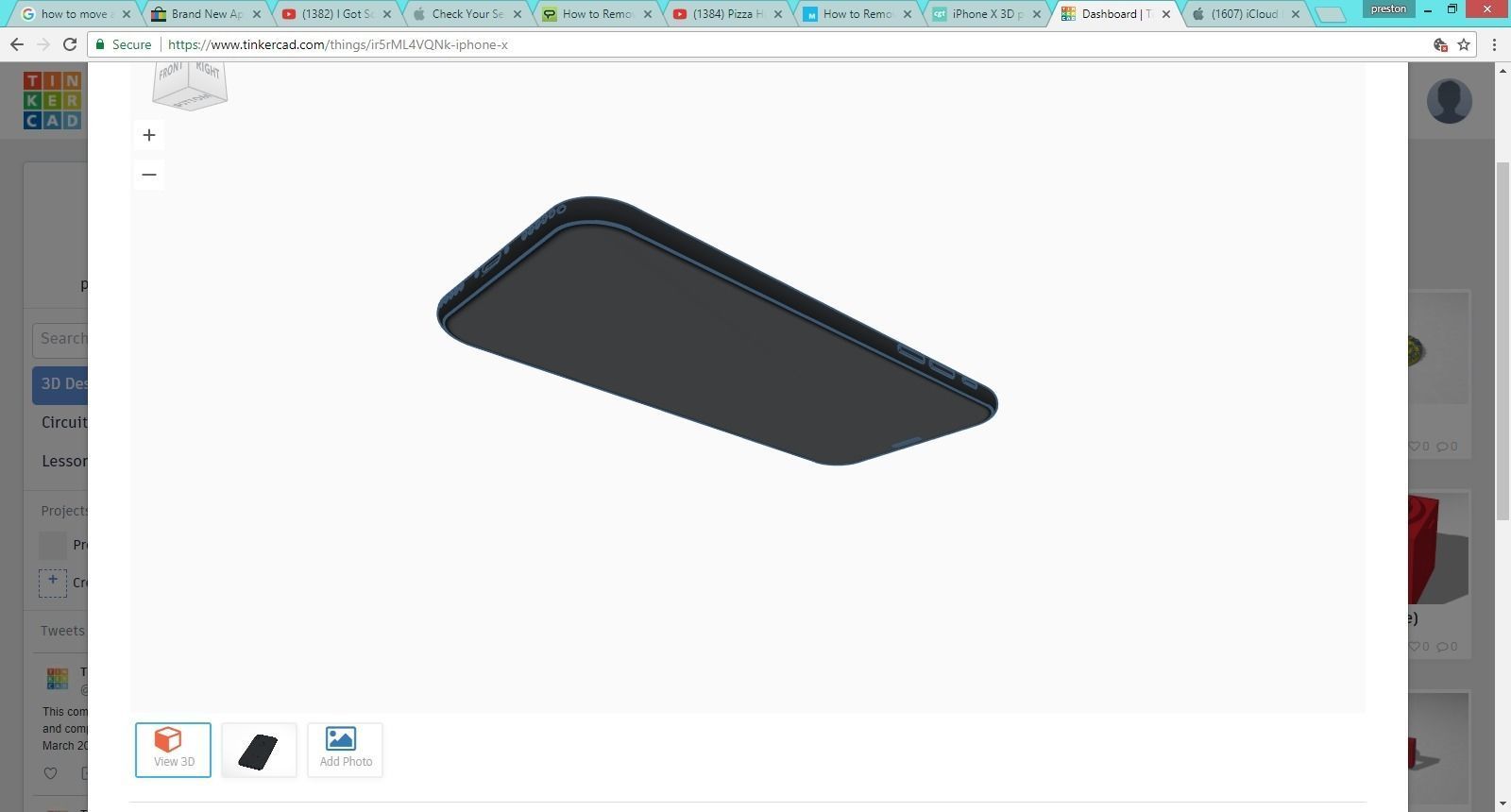1511x812 pixels.
Task: Close the Dashboard Tinkercad tab
Action: 1165,14
